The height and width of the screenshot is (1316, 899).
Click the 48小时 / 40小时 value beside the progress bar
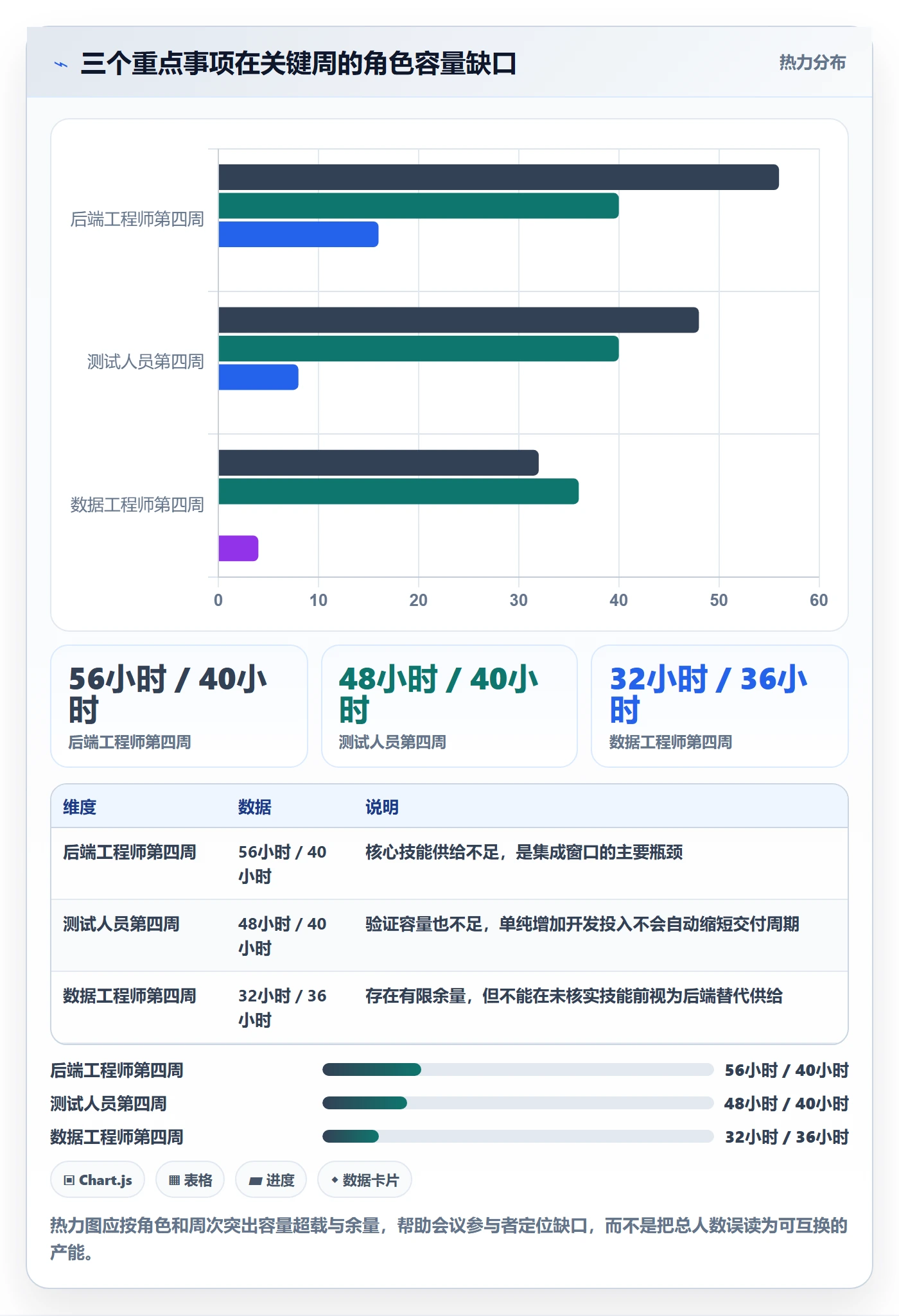pos(787,1104)
